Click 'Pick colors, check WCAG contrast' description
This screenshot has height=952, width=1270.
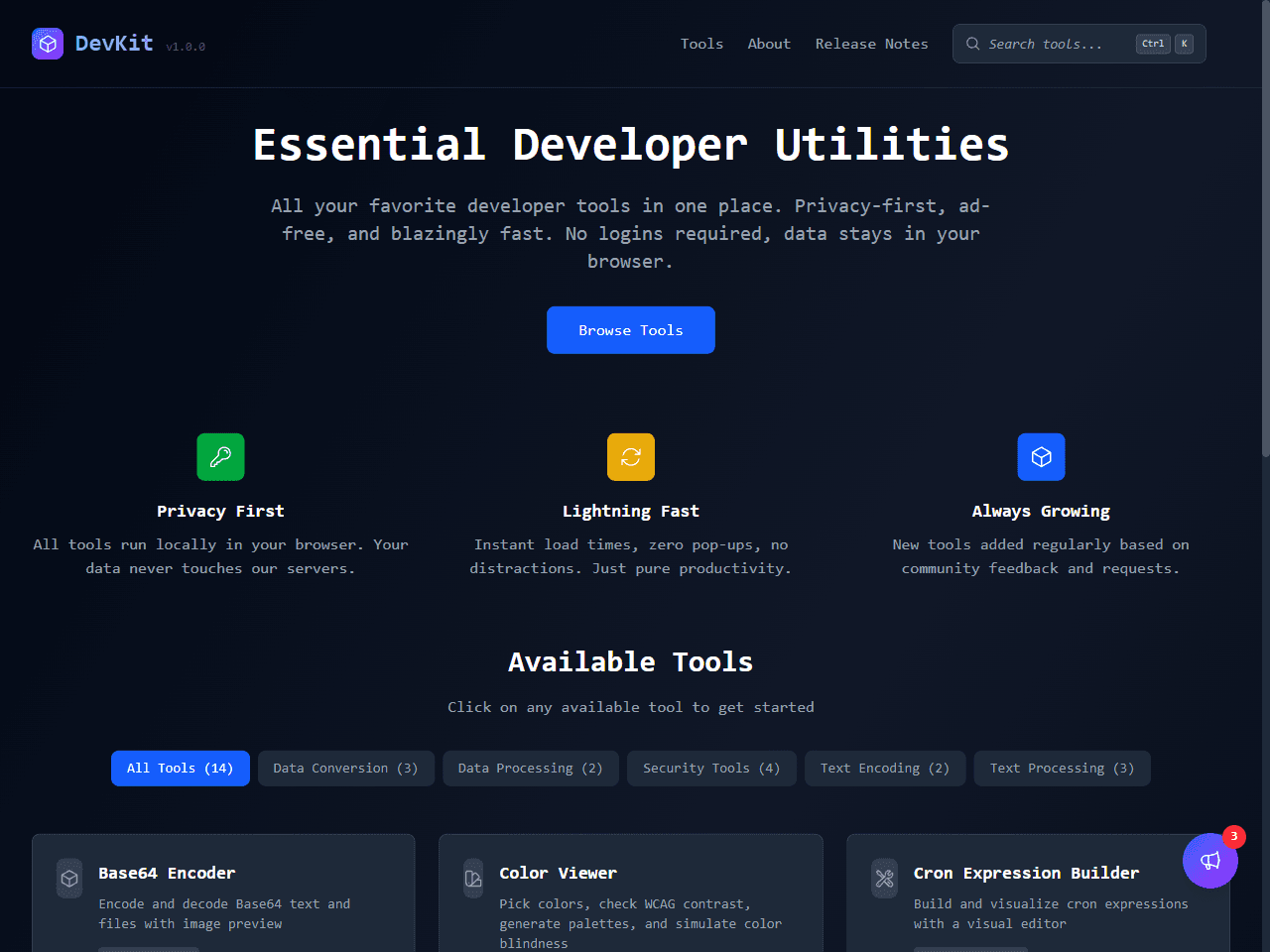(x=640, y=923)
